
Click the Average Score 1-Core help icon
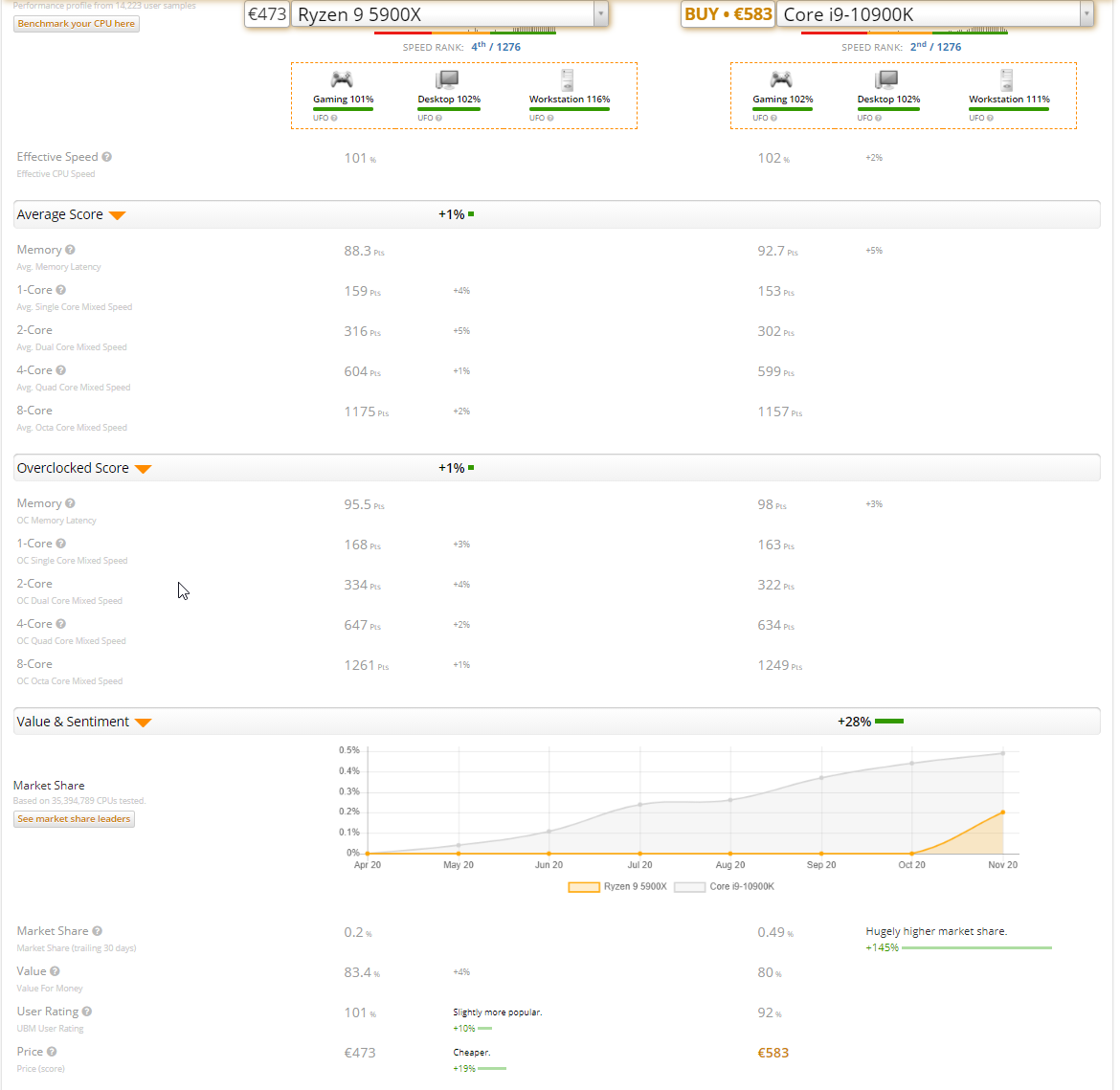point(60,289)
